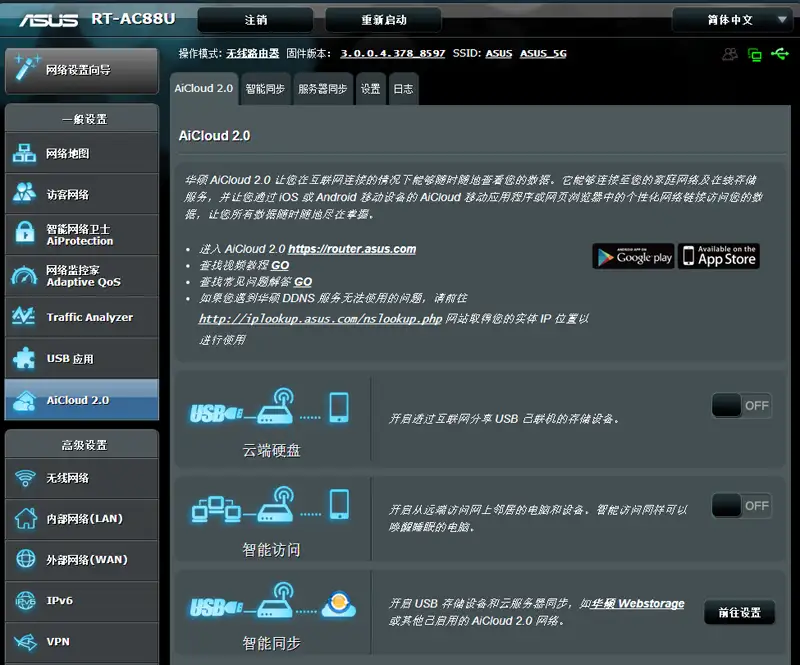Switch to the 日志 tab
Screen dimensions: 800x665
[404, 89]
